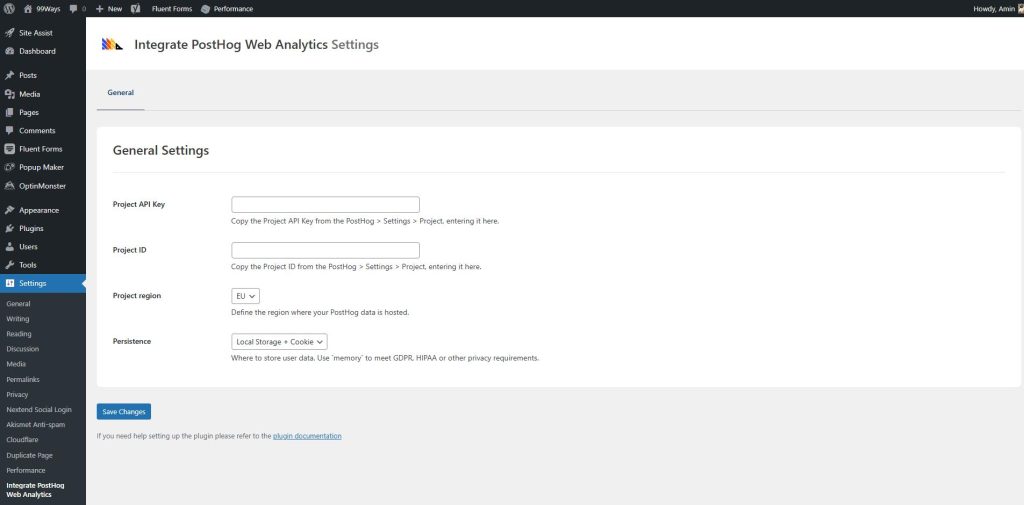Open Akismet Anti-spam settings
Screen dimensions: 1024x505
coord(36,425)
